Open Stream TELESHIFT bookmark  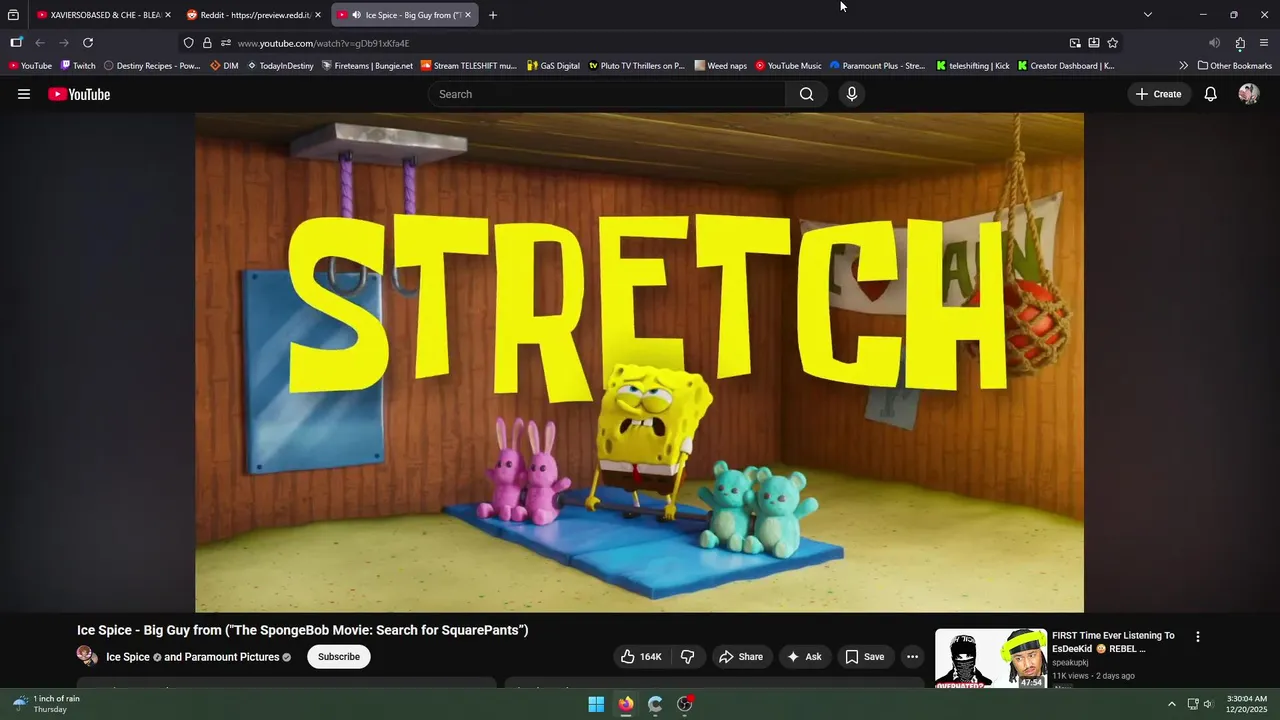coord(468,66)
